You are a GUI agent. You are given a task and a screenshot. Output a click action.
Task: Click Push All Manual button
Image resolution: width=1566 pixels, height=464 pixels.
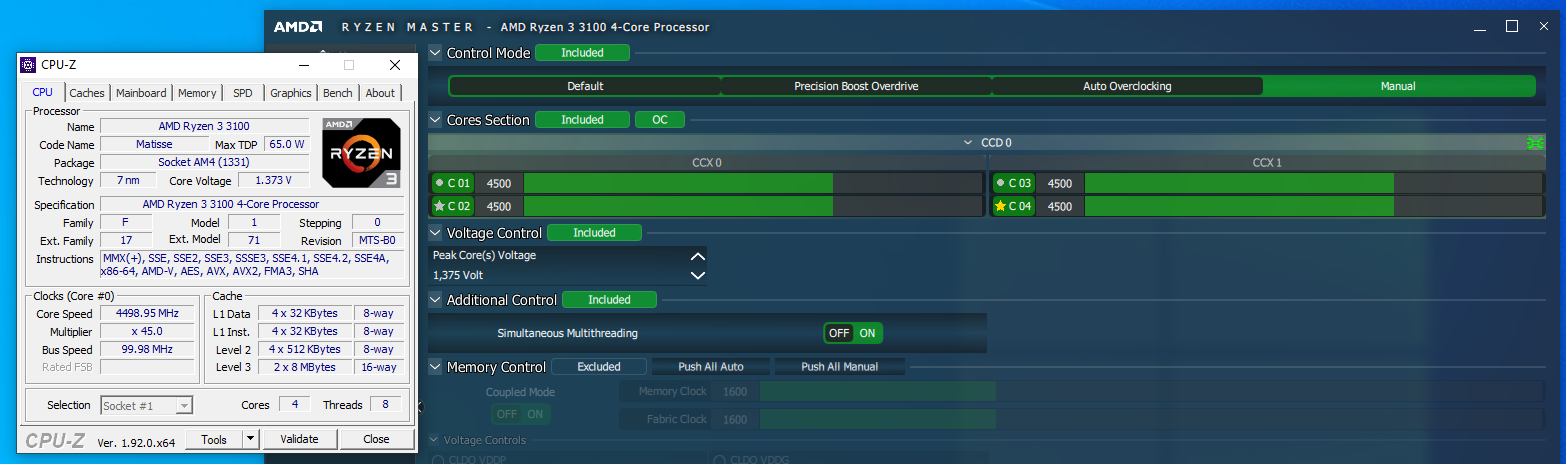[840, 367]
